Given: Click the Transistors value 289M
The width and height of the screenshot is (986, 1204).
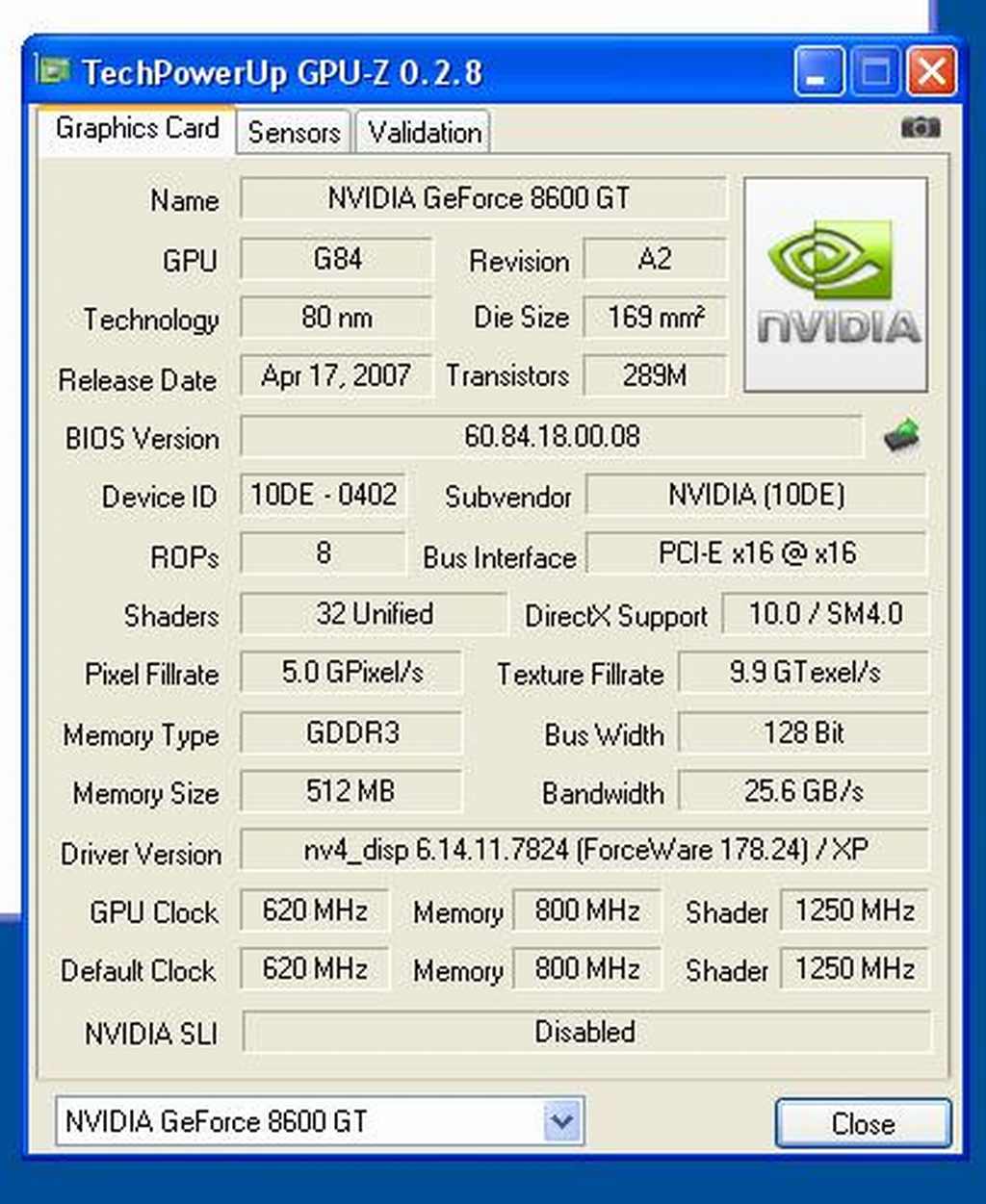Looking at the screenshot, I should (655, 376).
